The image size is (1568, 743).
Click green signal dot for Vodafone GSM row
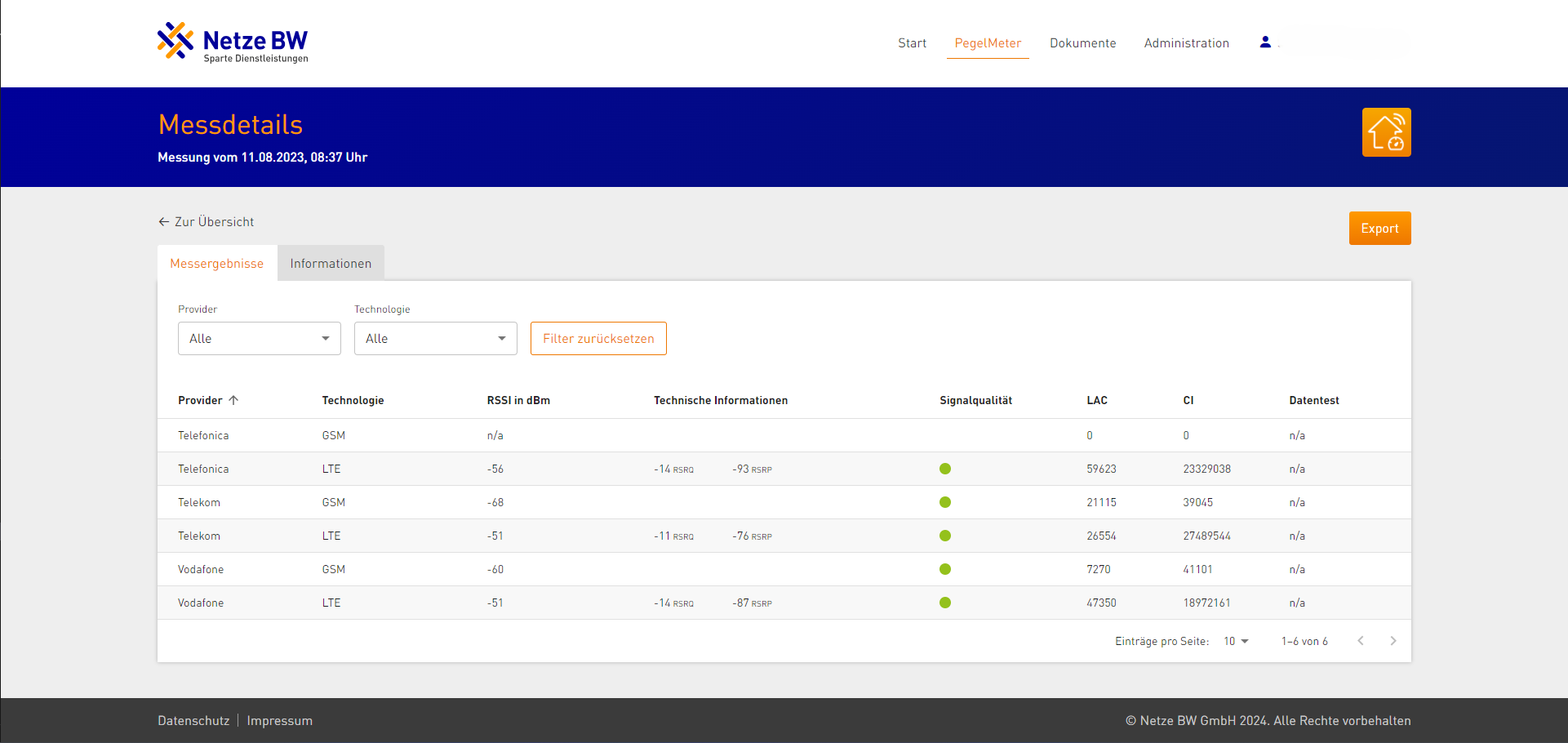pyautogui.click(x=945, y=569)
